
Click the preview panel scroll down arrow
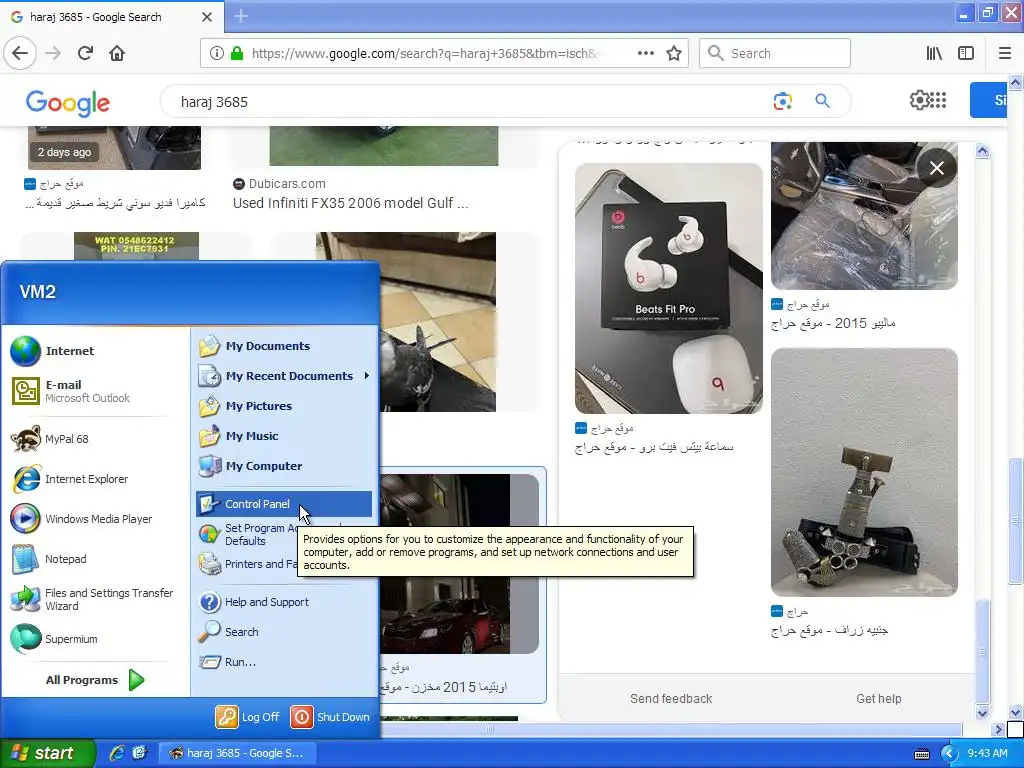point(982,713)
